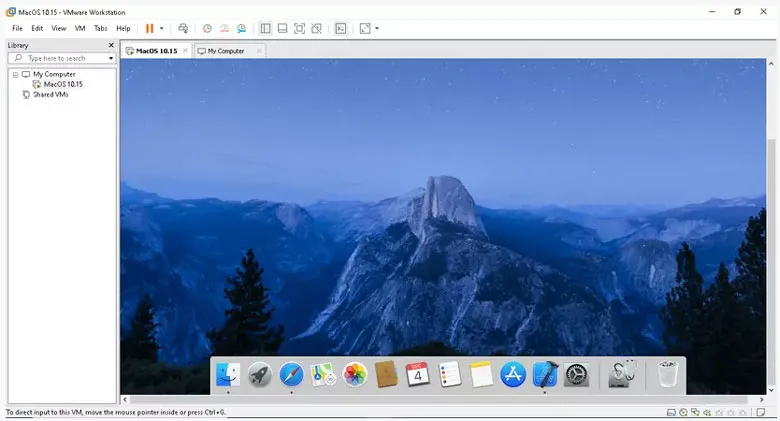Open the Edit menu
Screen dimensions: 780x421
tap(37, 28)
